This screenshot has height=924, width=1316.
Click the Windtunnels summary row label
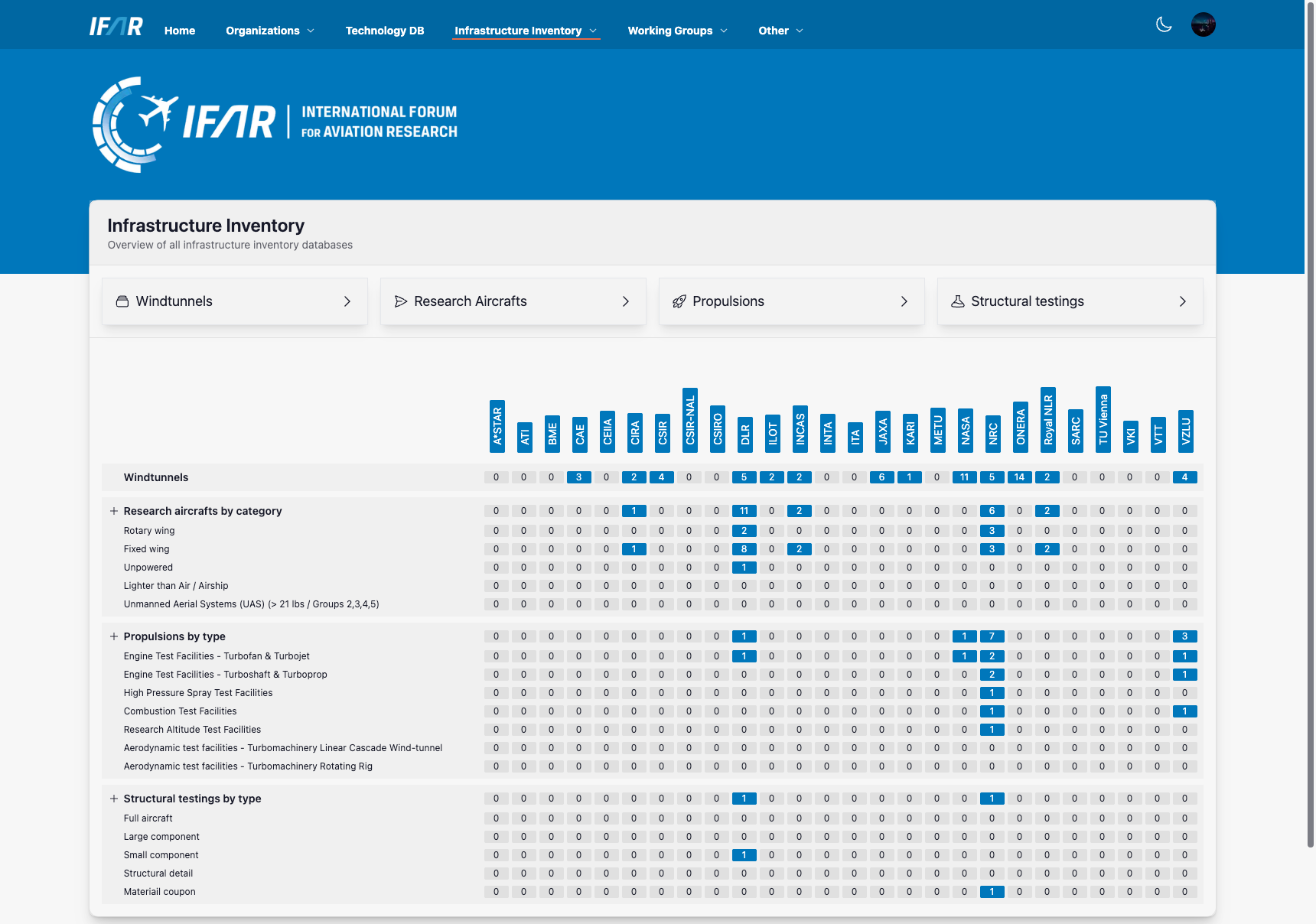pos(156,477)
